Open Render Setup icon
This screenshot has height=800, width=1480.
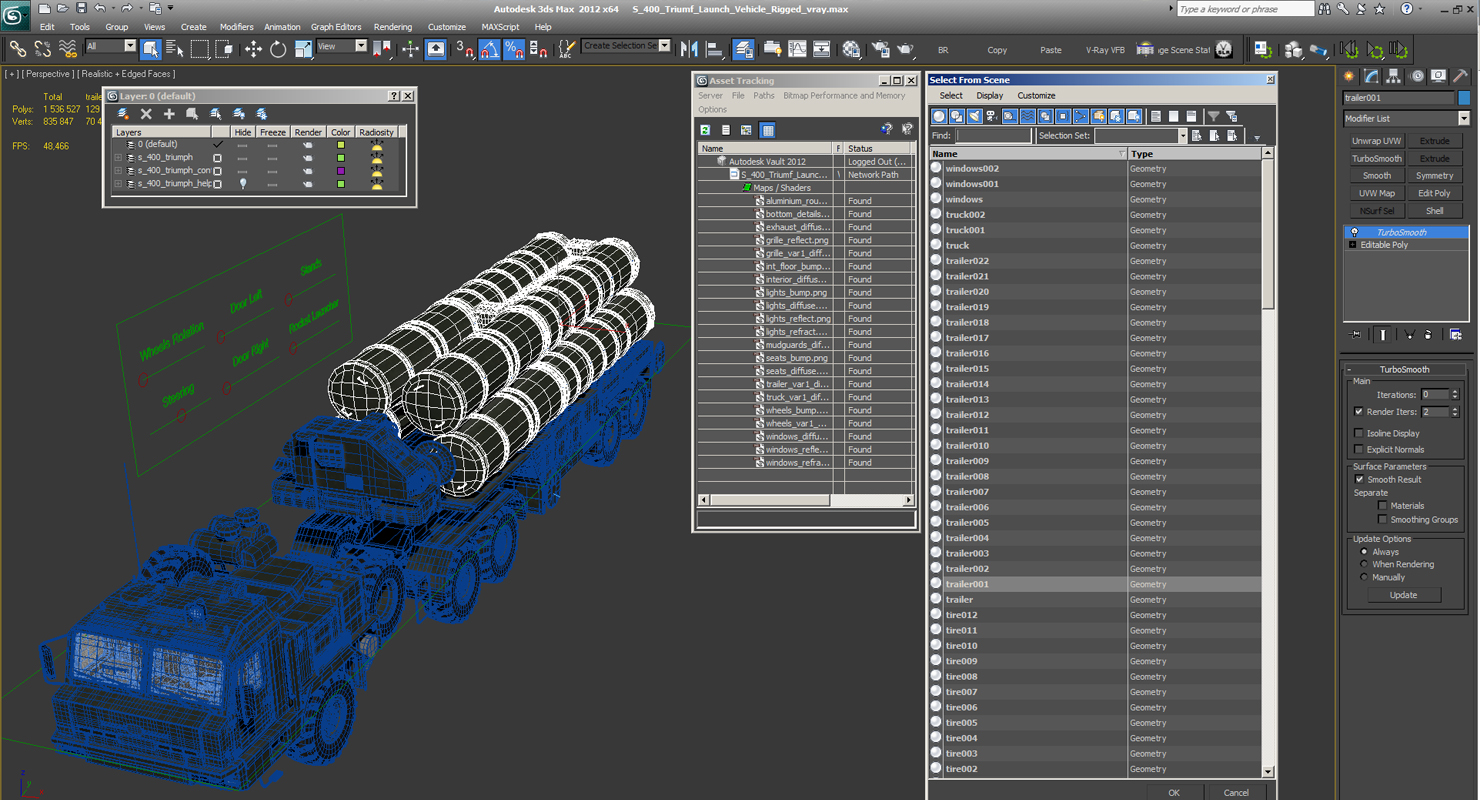tap(880, 49)
